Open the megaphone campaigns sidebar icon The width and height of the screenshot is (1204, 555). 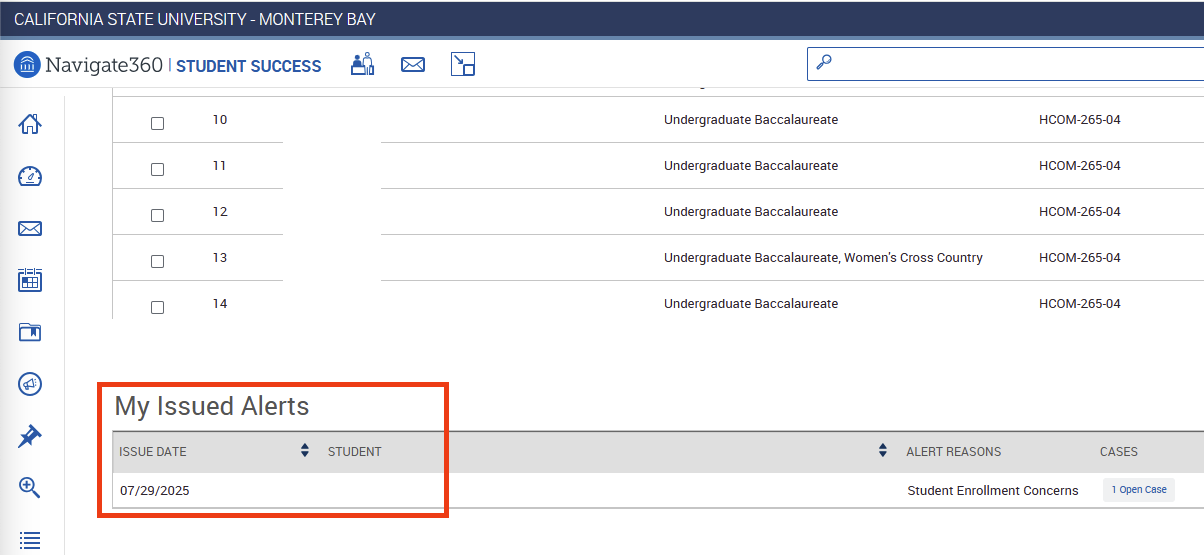(x=30, y=384)
